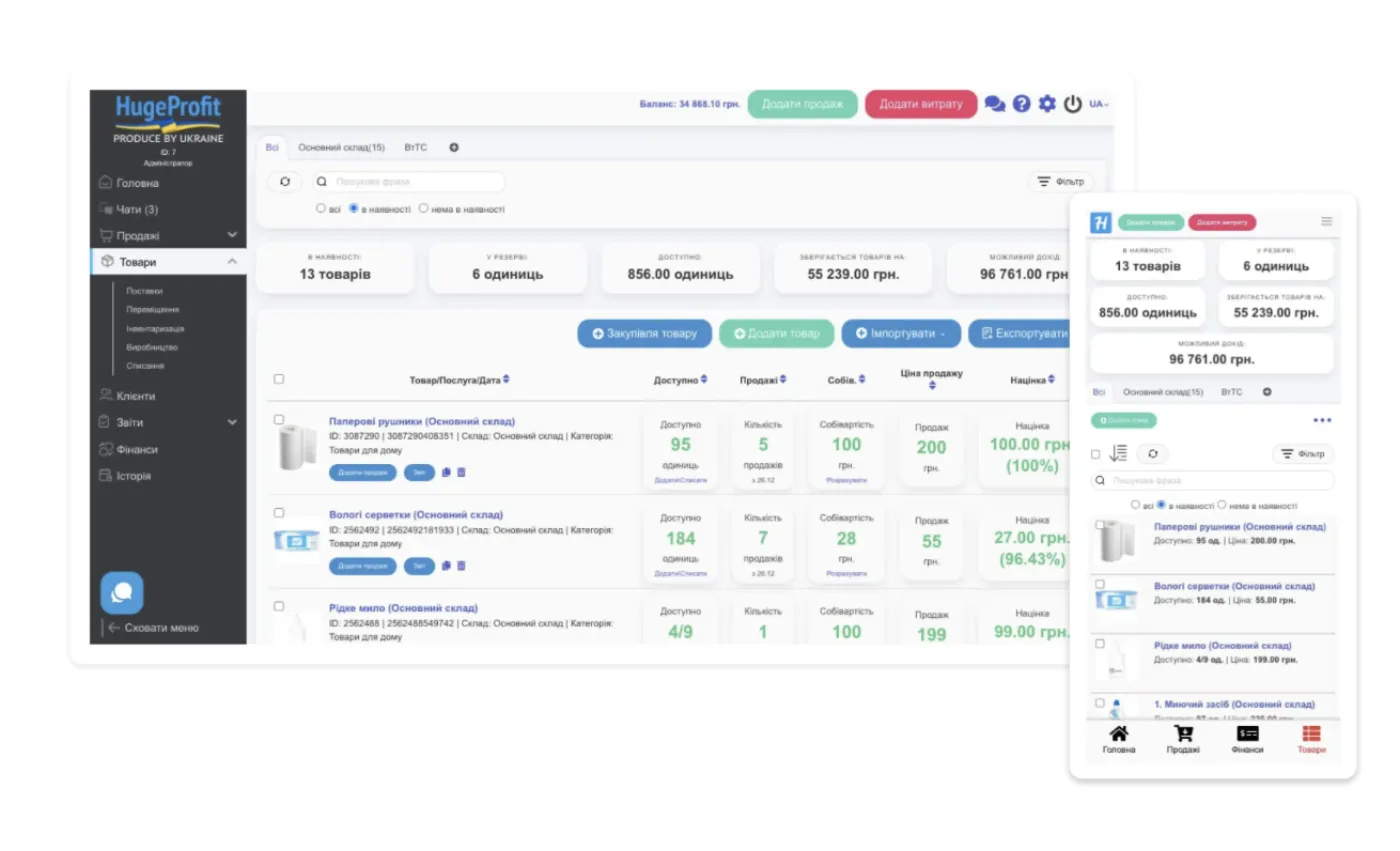This screenshot has width=1400, height=851.
Task: Open settings via the gear icon
Action: point(1047,104)
